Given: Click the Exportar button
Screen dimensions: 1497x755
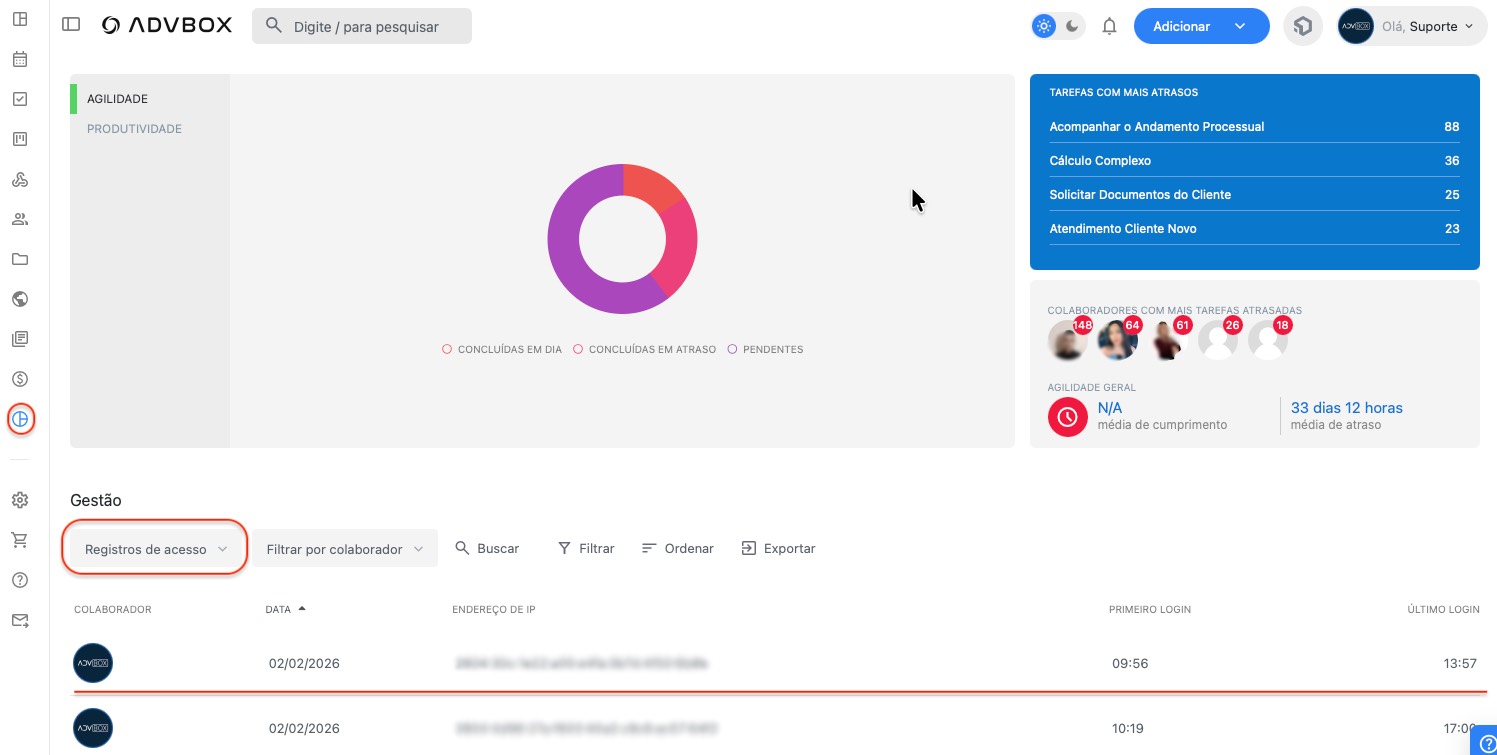Looking at the screenshot, I should pos(778,548).
